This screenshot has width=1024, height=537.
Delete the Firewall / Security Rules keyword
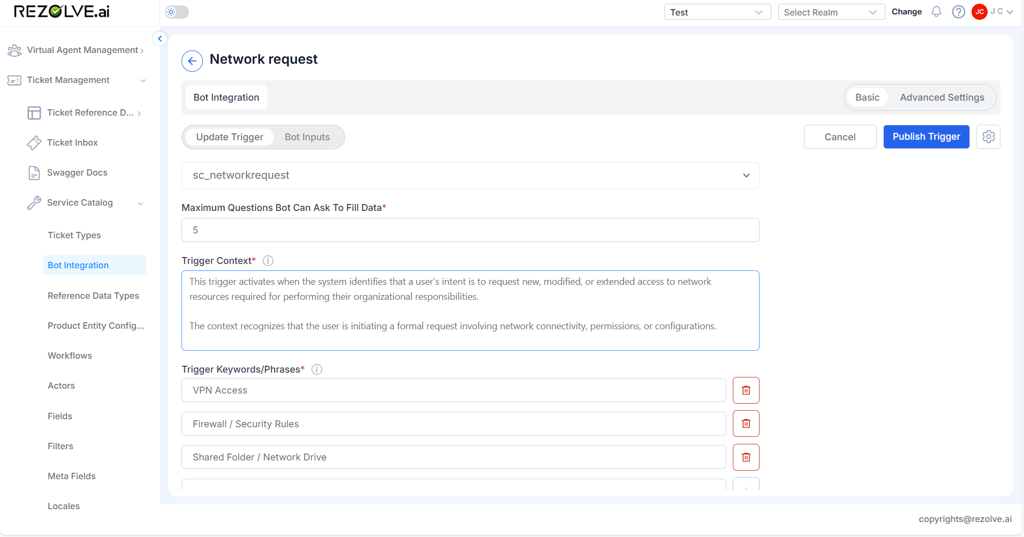[x=746, y=424]
